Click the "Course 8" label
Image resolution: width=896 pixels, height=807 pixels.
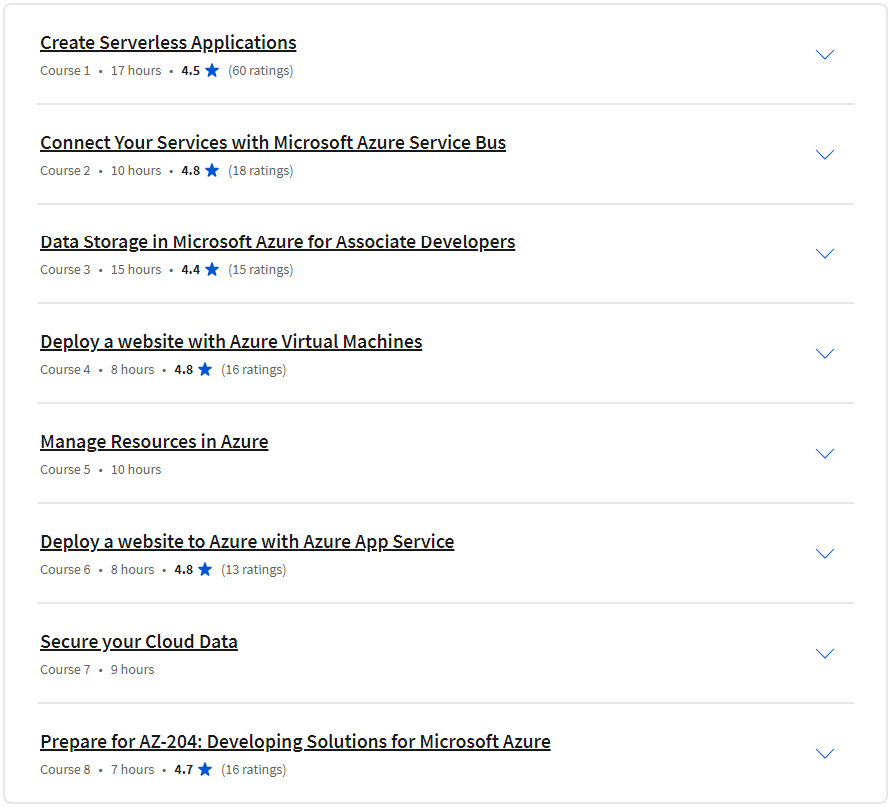(x=65, y=769)
